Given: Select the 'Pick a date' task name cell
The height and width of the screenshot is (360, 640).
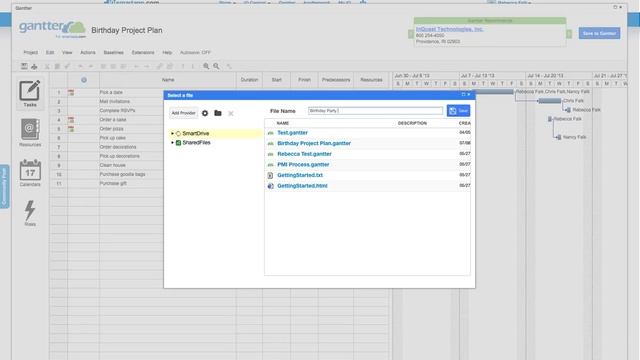Looking at the screenshot, I should click(111, 93).
